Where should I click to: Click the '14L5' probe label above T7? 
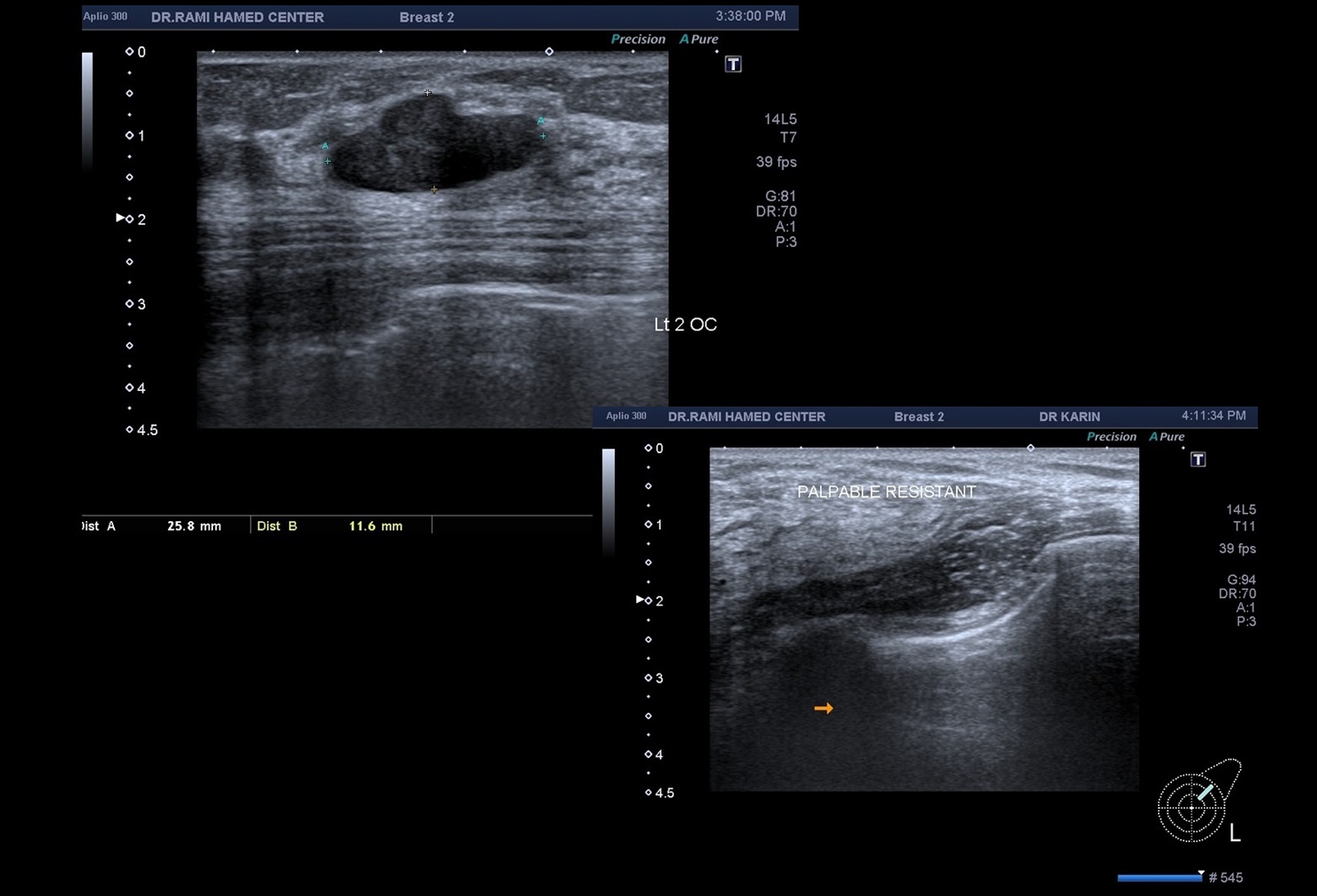[780, 119]
